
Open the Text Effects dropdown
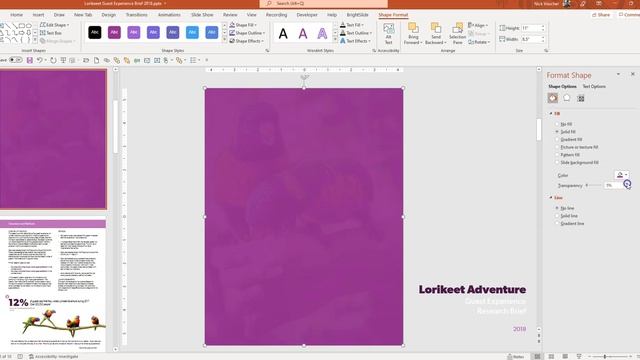[x=355, y=41]
